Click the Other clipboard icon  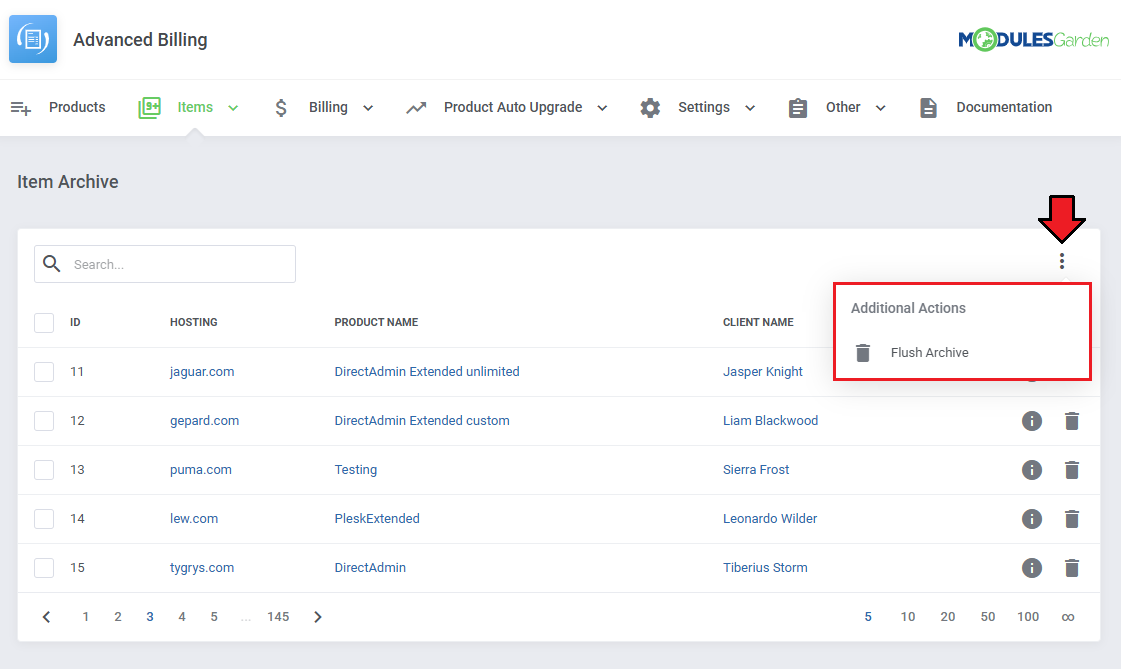798,108
